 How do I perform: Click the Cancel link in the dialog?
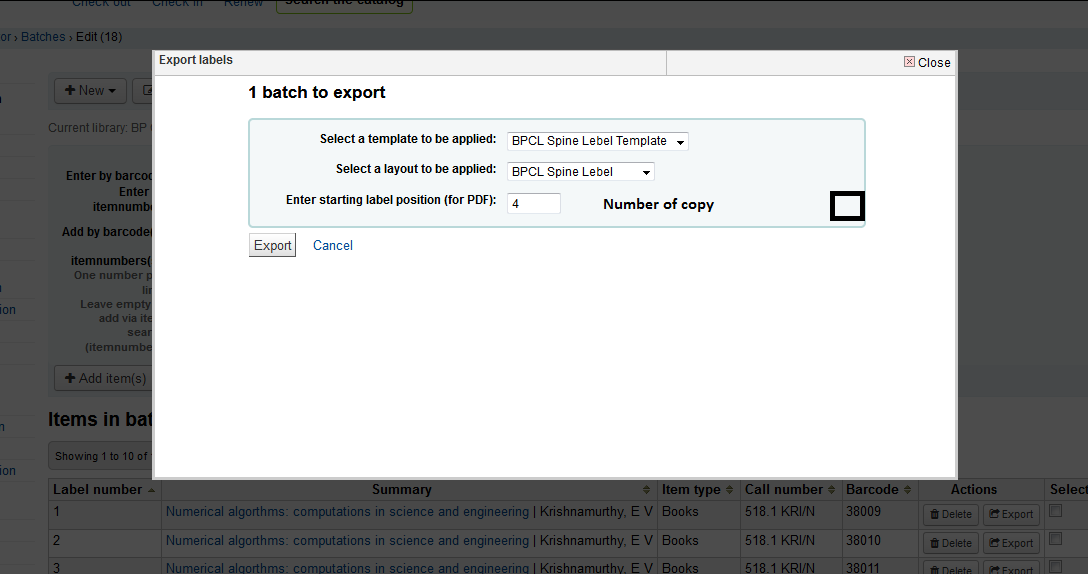click(332, 245)
